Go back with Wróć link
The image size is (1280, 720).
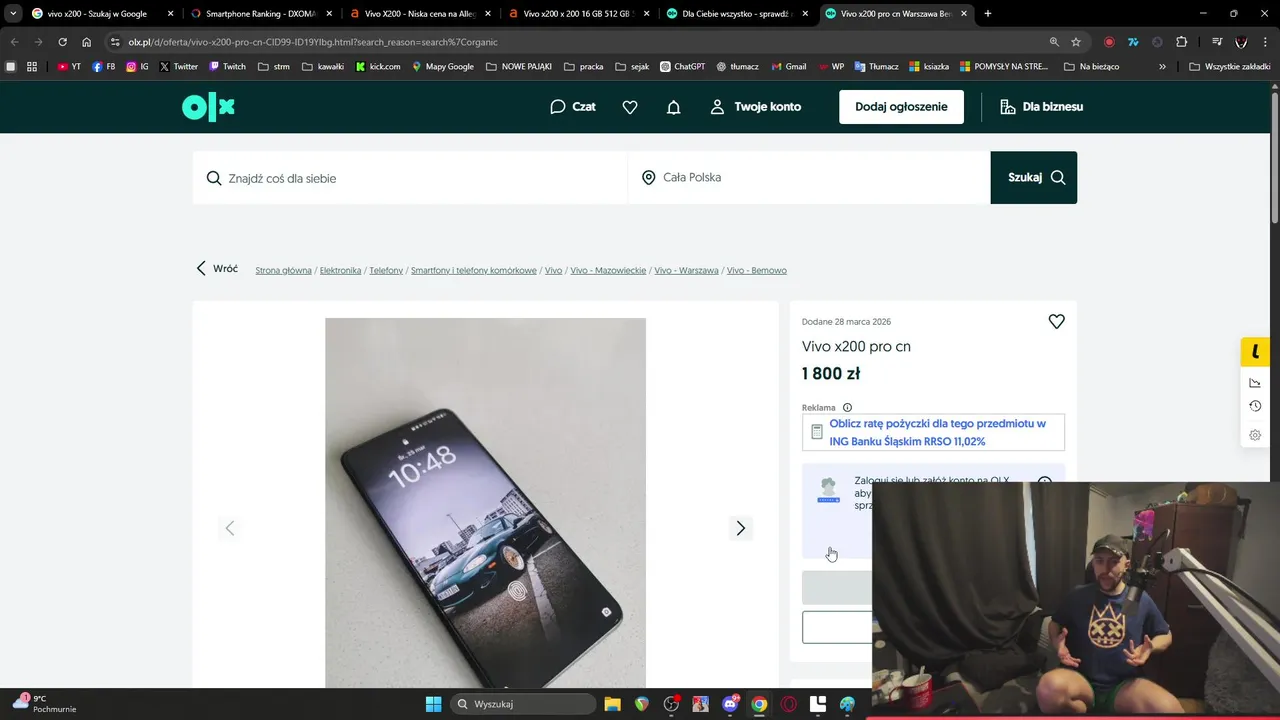click(217, 269)
